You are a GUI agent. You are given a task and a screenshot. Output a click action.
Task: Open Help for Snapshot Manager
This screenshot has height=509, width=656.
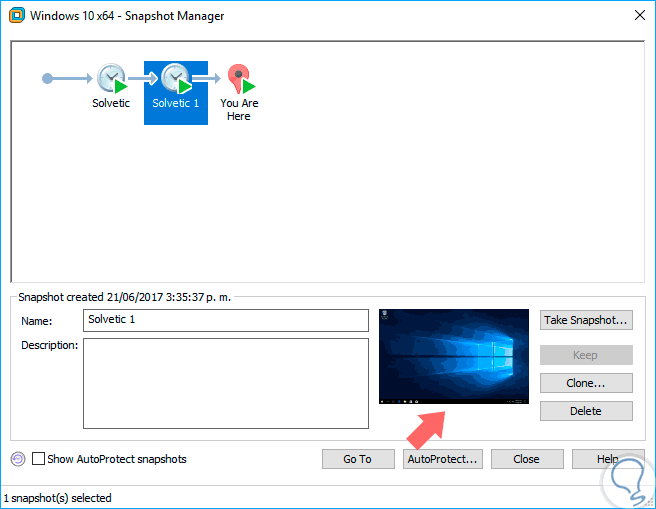coord(608,459)
